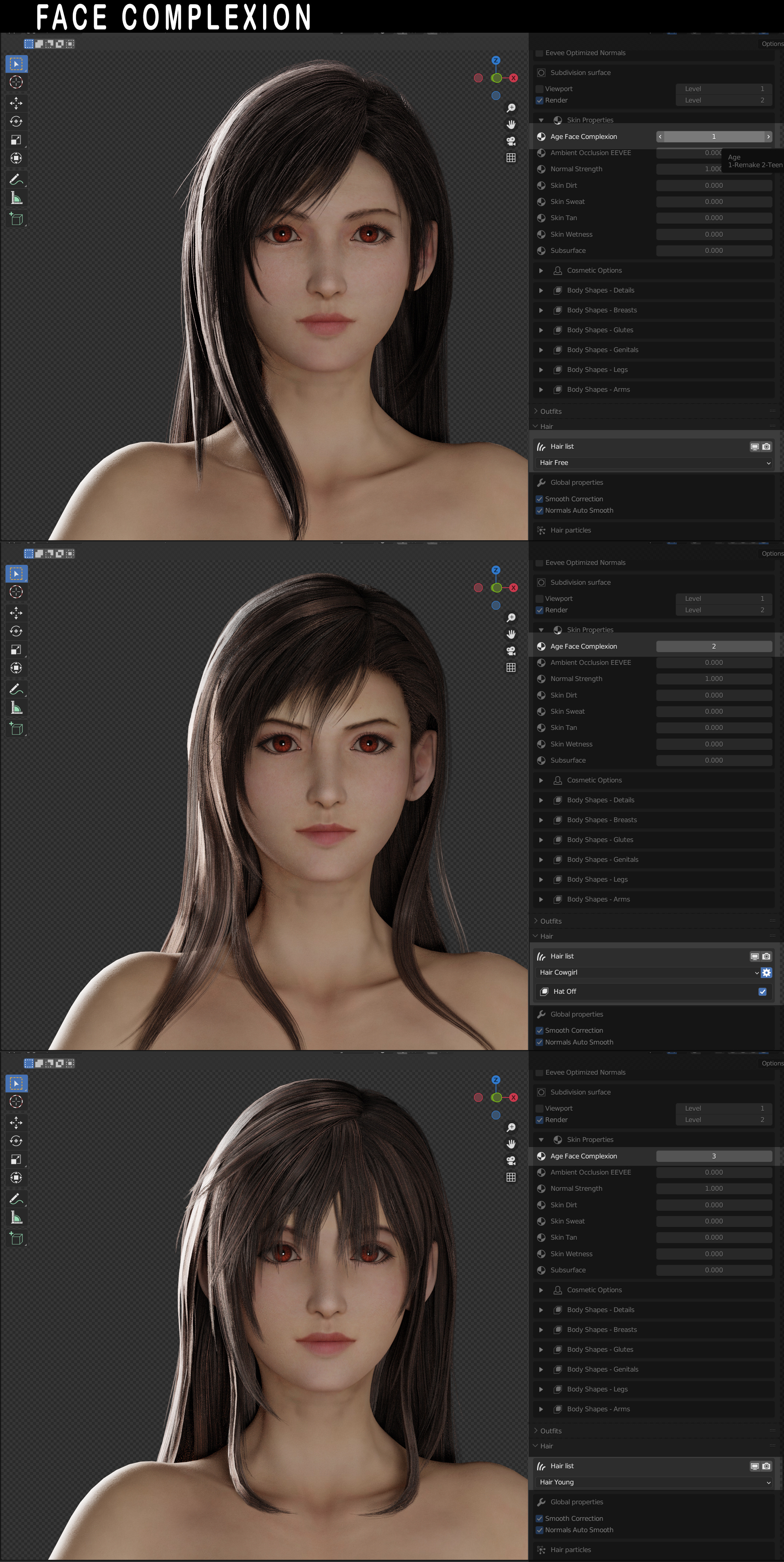The height and width of the screenshot is (1562, 784).
Task: Open the Hair Cowgirl dropdown
Action: pos(648,972)
